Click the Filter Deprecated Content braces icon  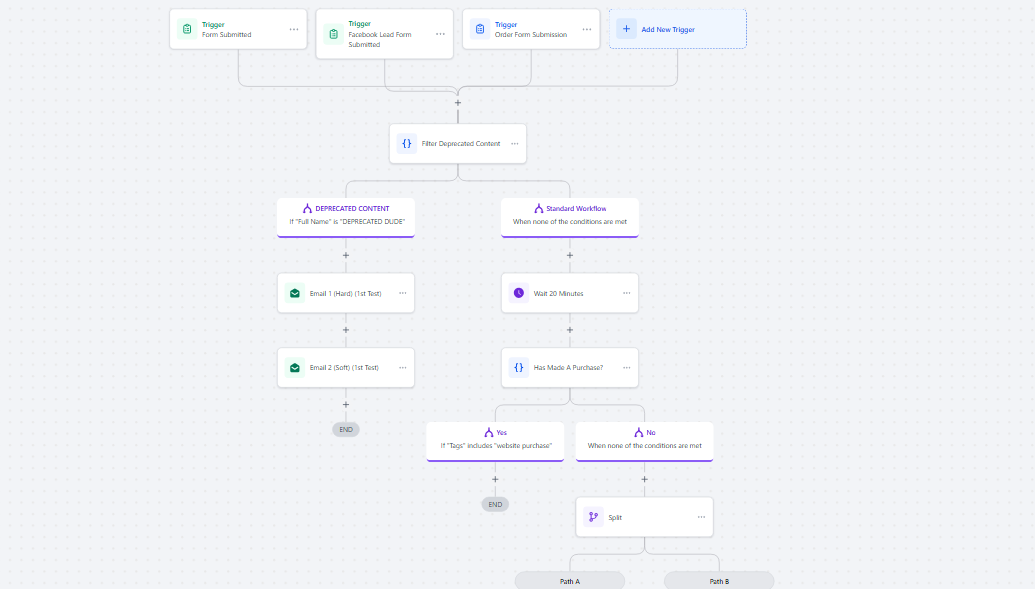407,143
